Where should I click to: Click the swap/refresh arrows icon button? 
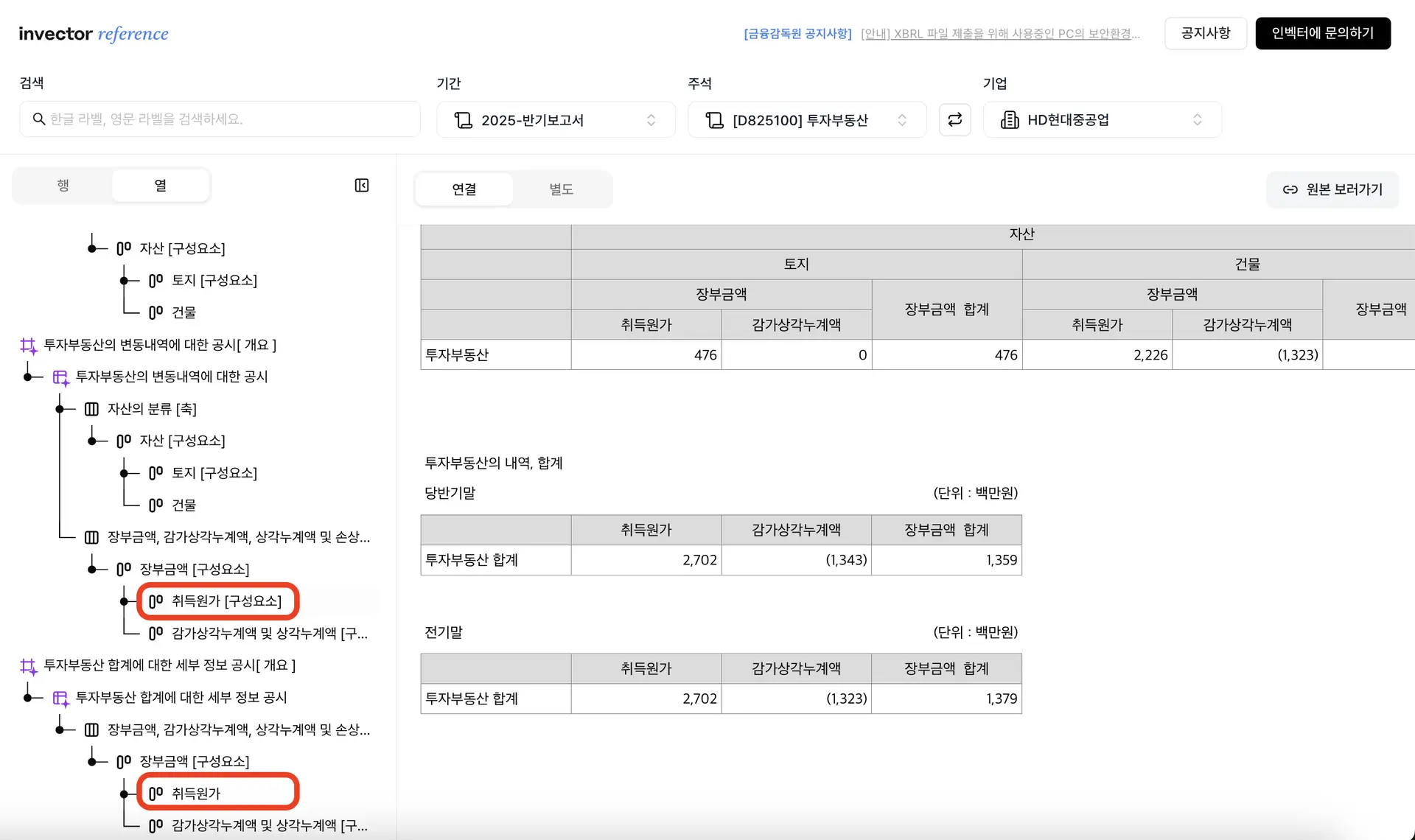coord(954,119)
